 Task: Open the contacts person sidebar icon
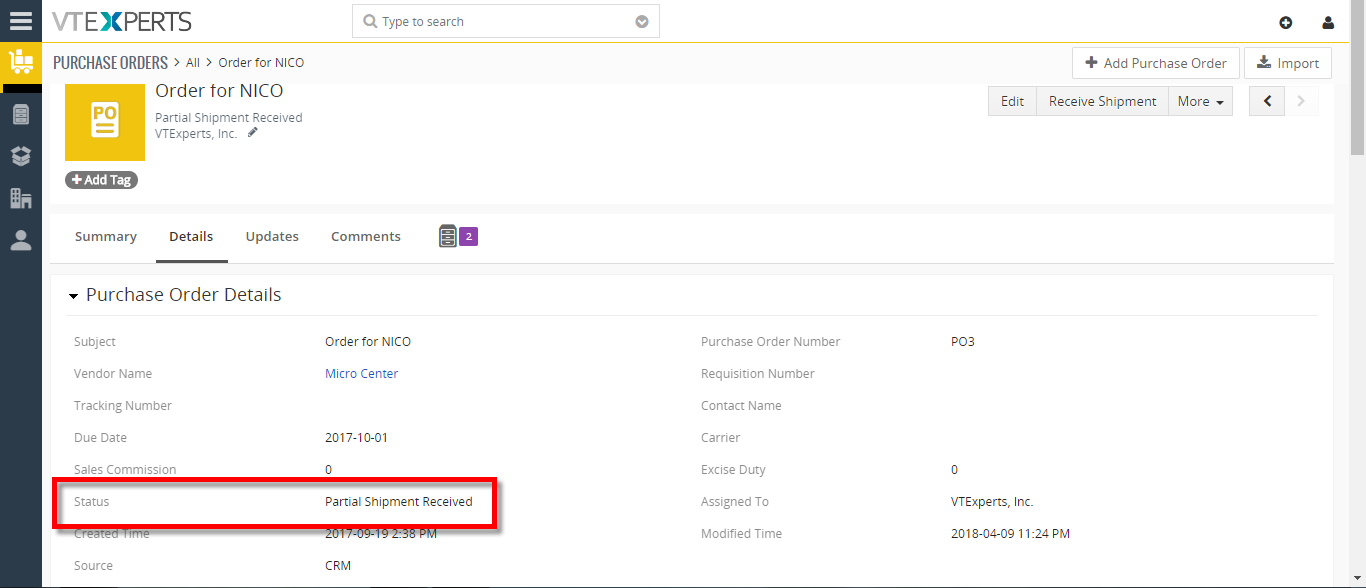20,240
